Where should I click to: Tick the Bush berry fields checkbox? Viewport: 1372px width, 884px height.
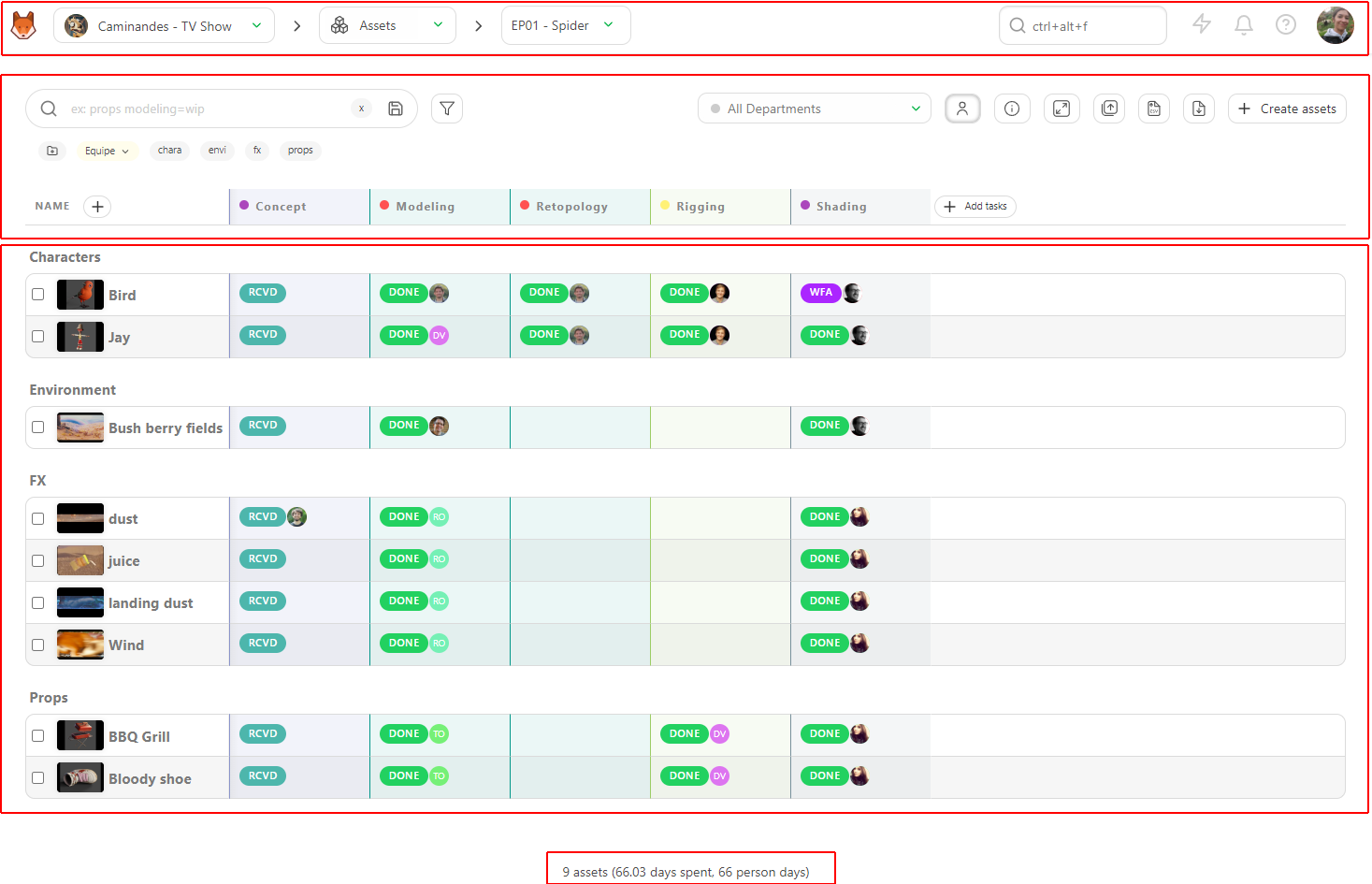[38, 427]
